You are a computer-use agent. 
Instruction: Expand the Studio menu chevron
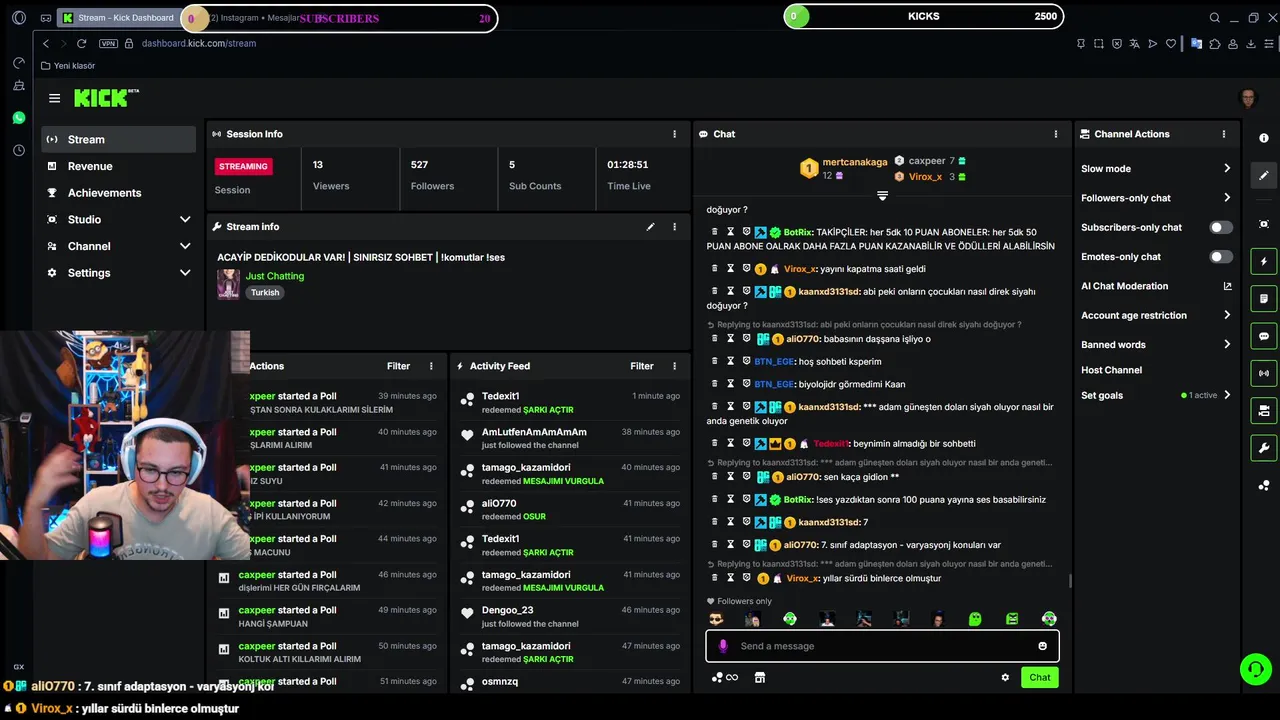(185, 219)
